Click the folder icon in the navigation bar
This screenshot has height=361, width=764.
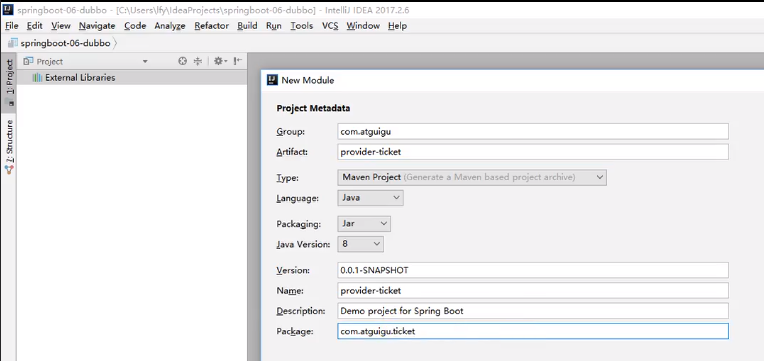tap(13, 43)
